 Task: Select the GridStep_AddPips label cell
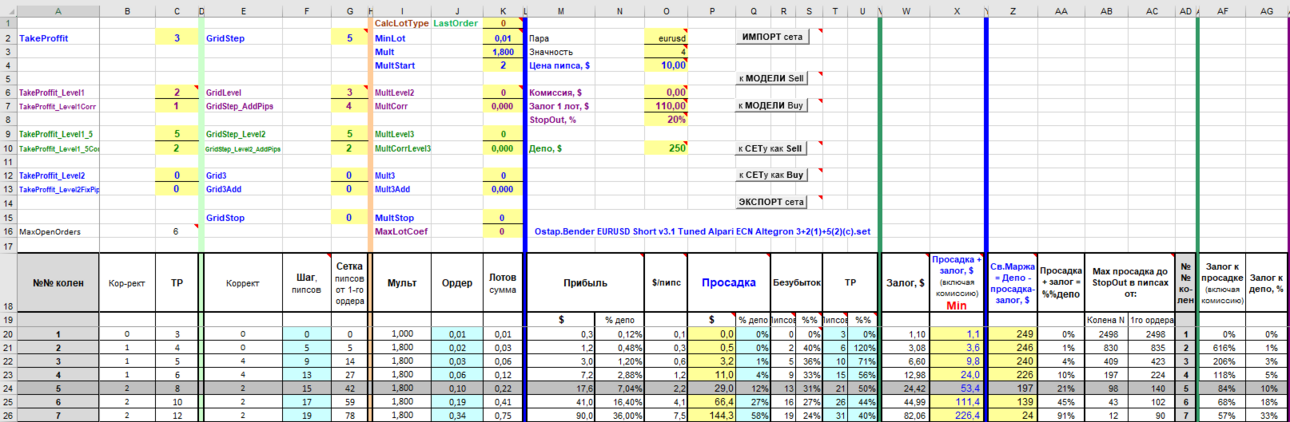click(x=244, y=106)
